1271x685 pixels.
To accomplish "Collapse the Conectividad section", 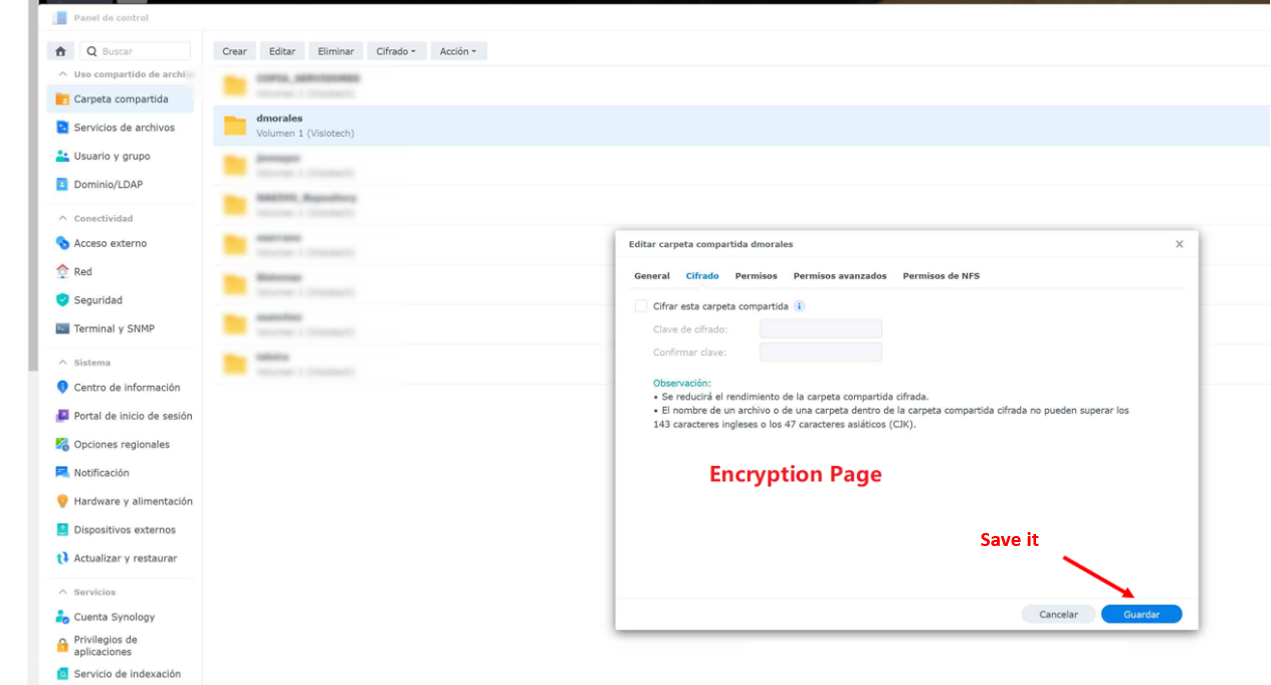I will click(63, 218).
